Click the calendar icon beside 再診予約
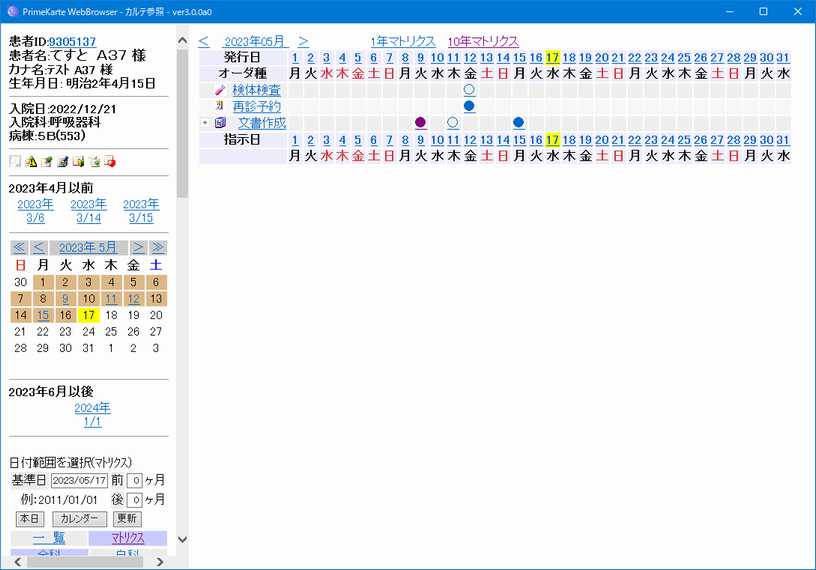The height and width of the screenshot is (570, 816). pyautogui.click(x=220, y=106)
